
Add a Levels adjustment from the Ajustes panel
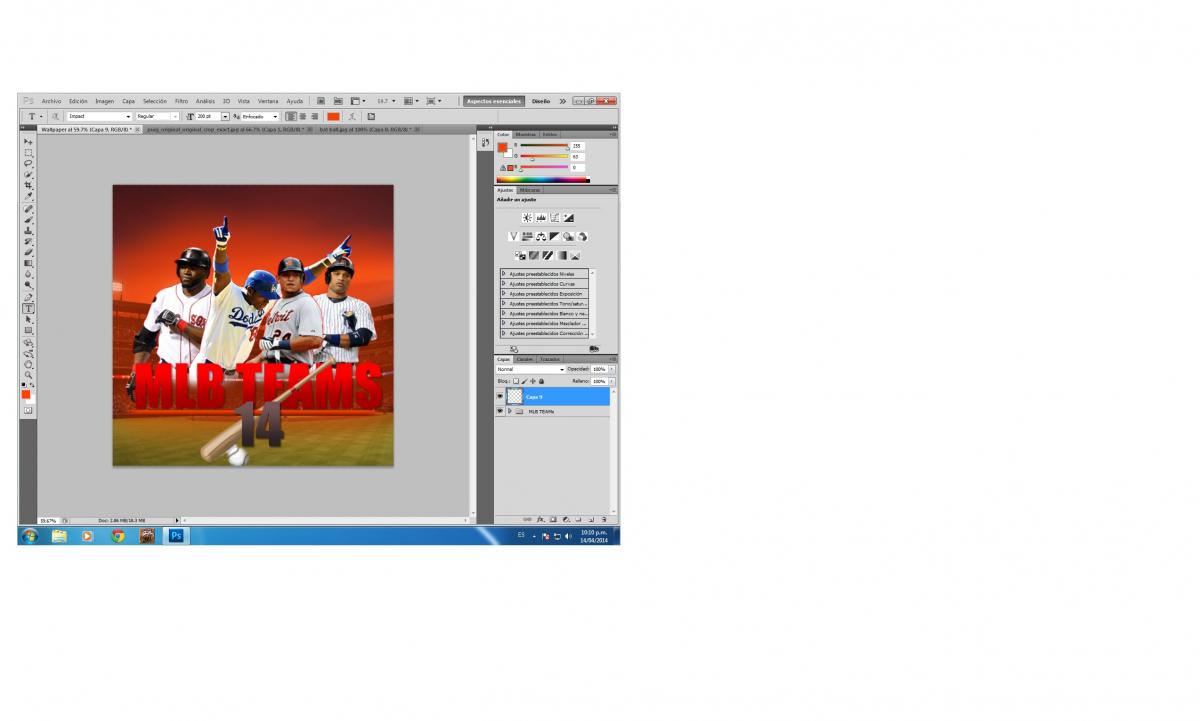point(541,217)
